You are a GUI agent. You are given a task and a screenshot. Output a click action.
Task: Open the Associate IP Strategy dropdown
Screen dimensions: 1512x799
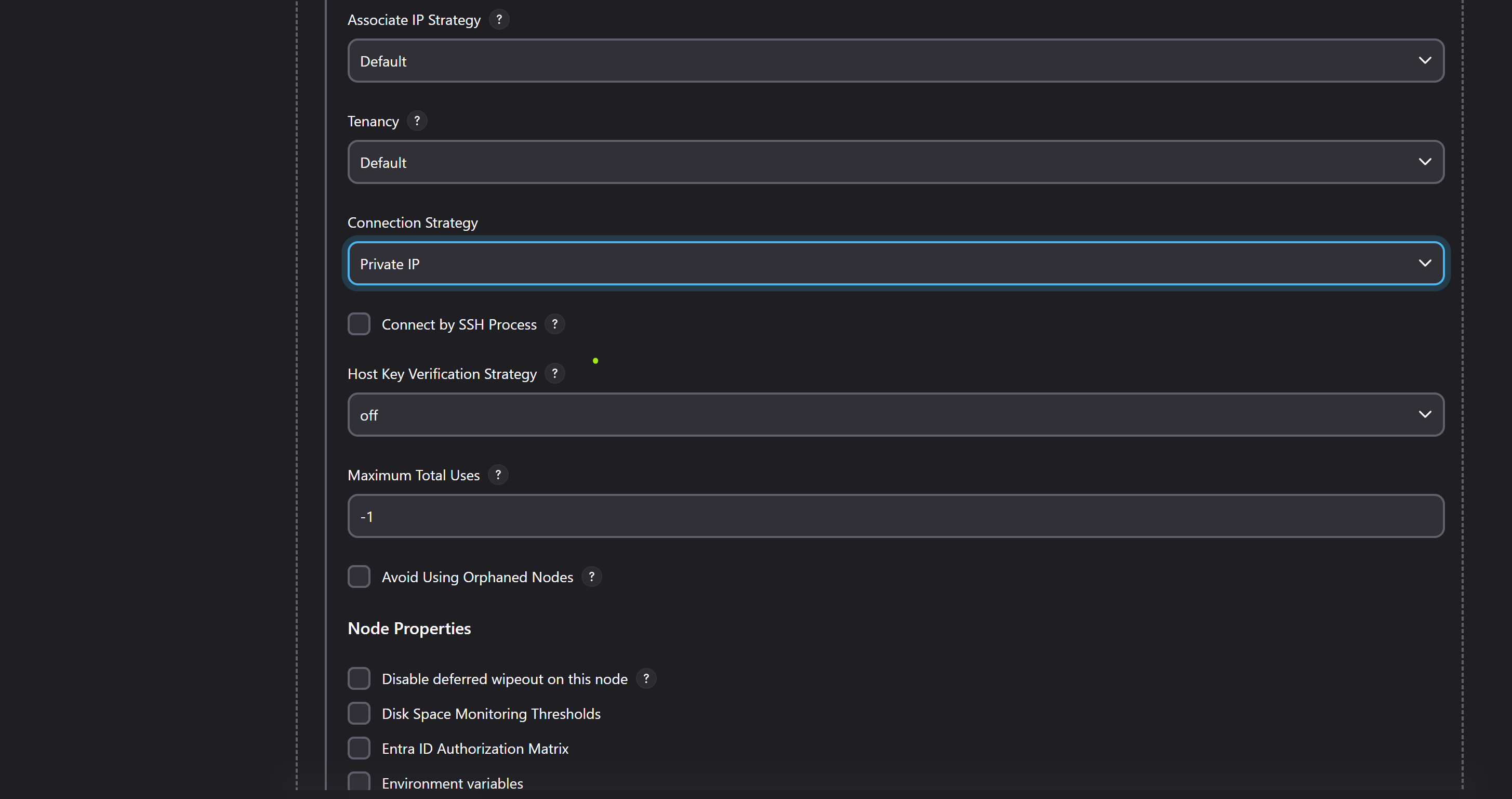tap(895, 61)
